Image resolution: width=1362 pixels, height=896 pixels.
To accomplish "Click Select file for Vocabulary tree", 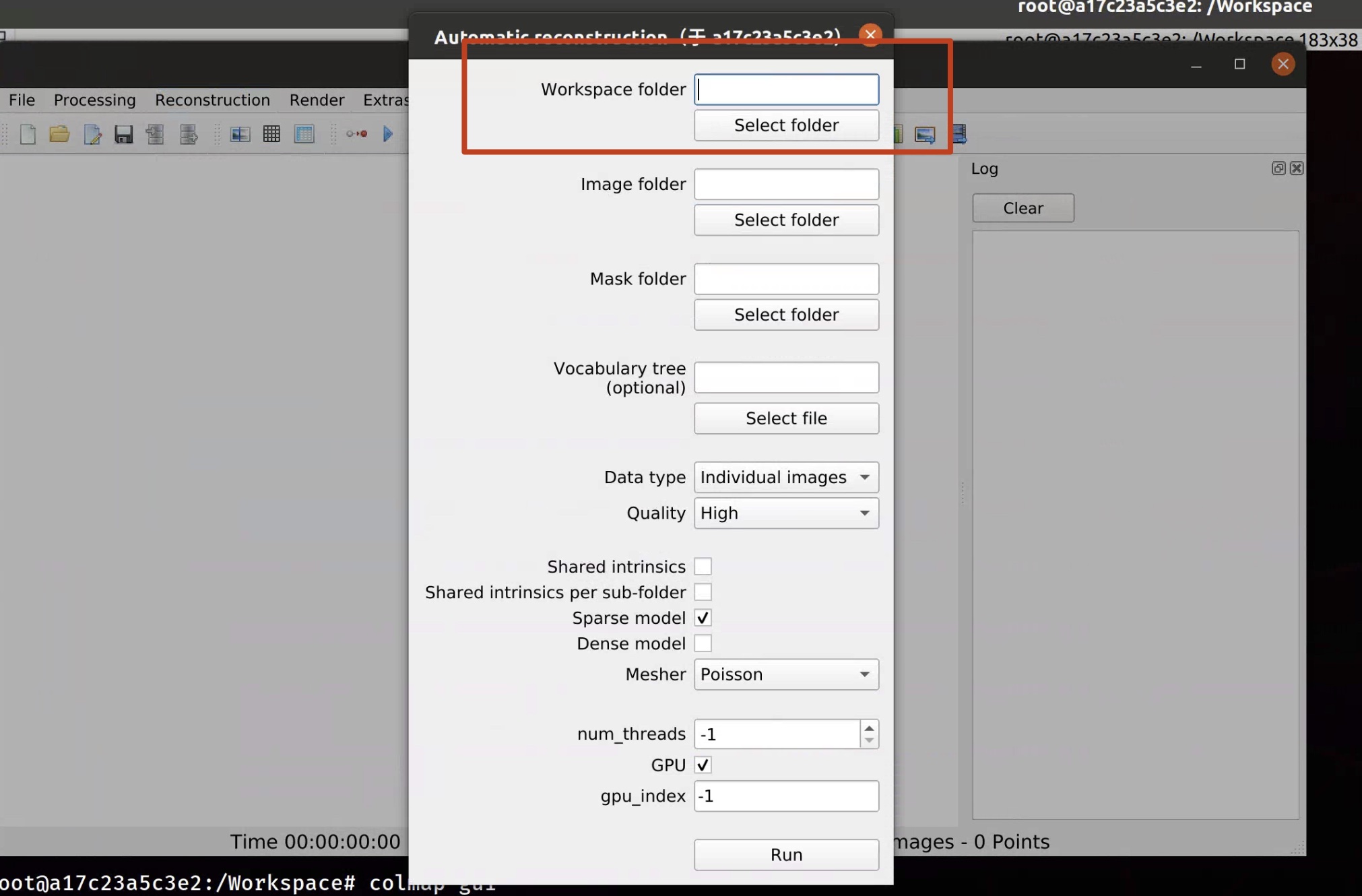I will 786,418.
